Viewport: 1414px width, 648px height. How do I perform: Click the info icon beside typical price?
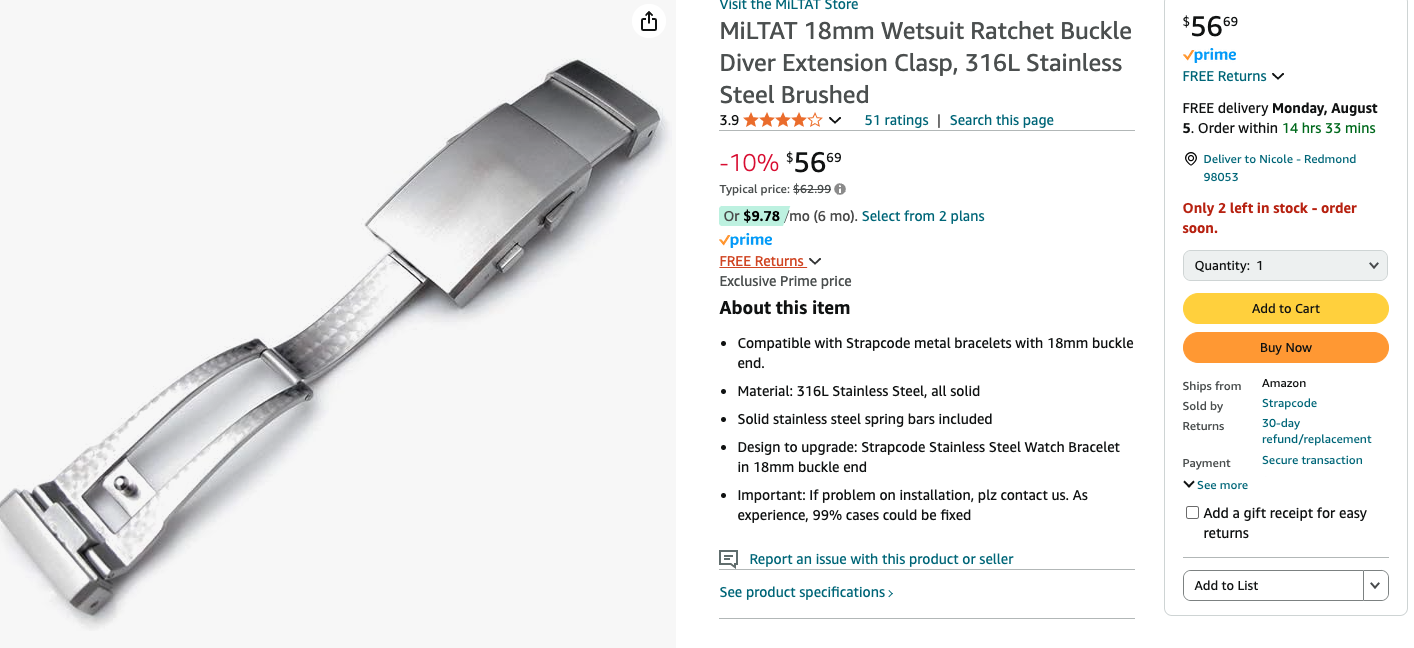[840, 189]
